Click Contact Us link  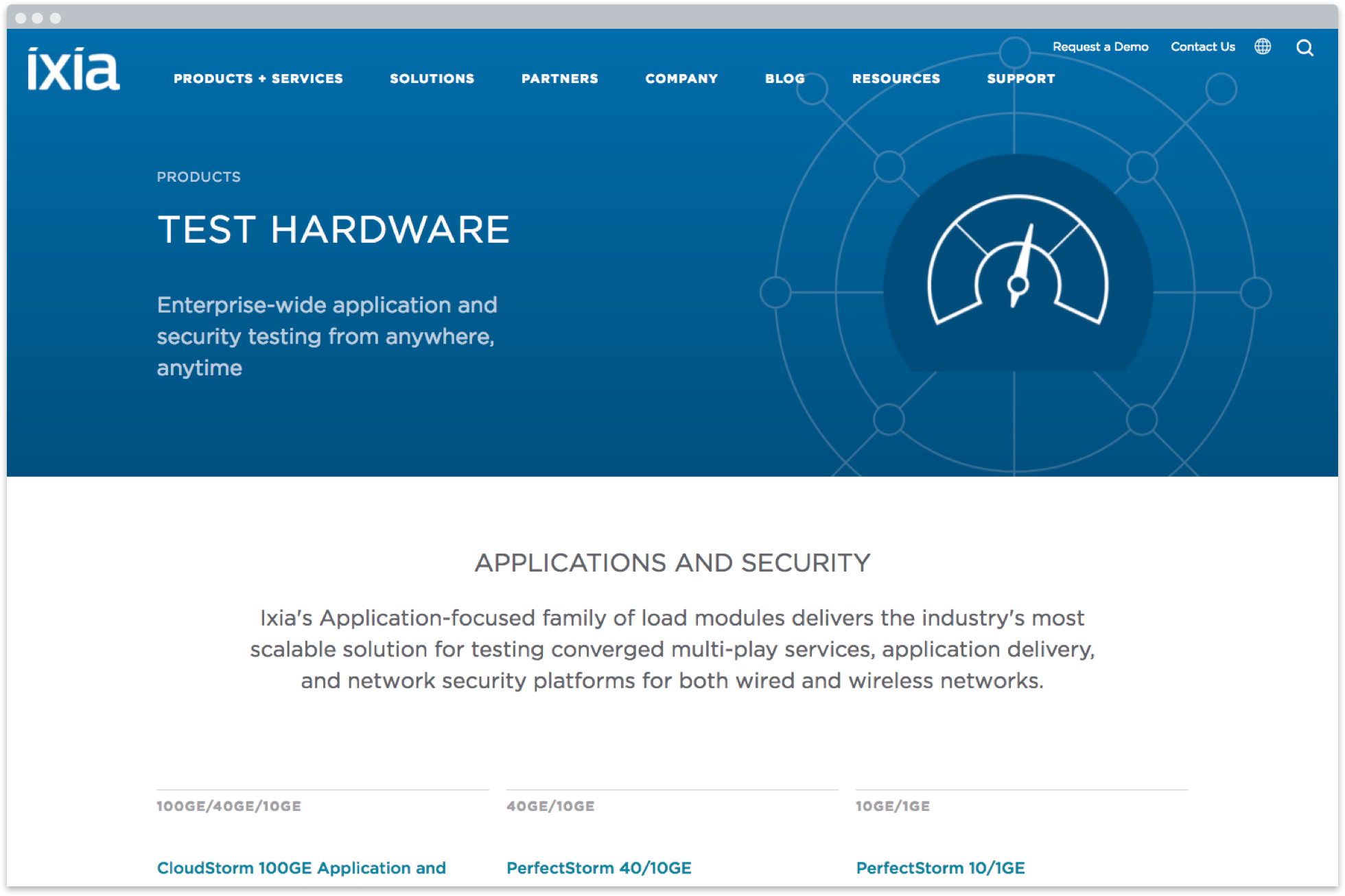(x=1203, y=47)
